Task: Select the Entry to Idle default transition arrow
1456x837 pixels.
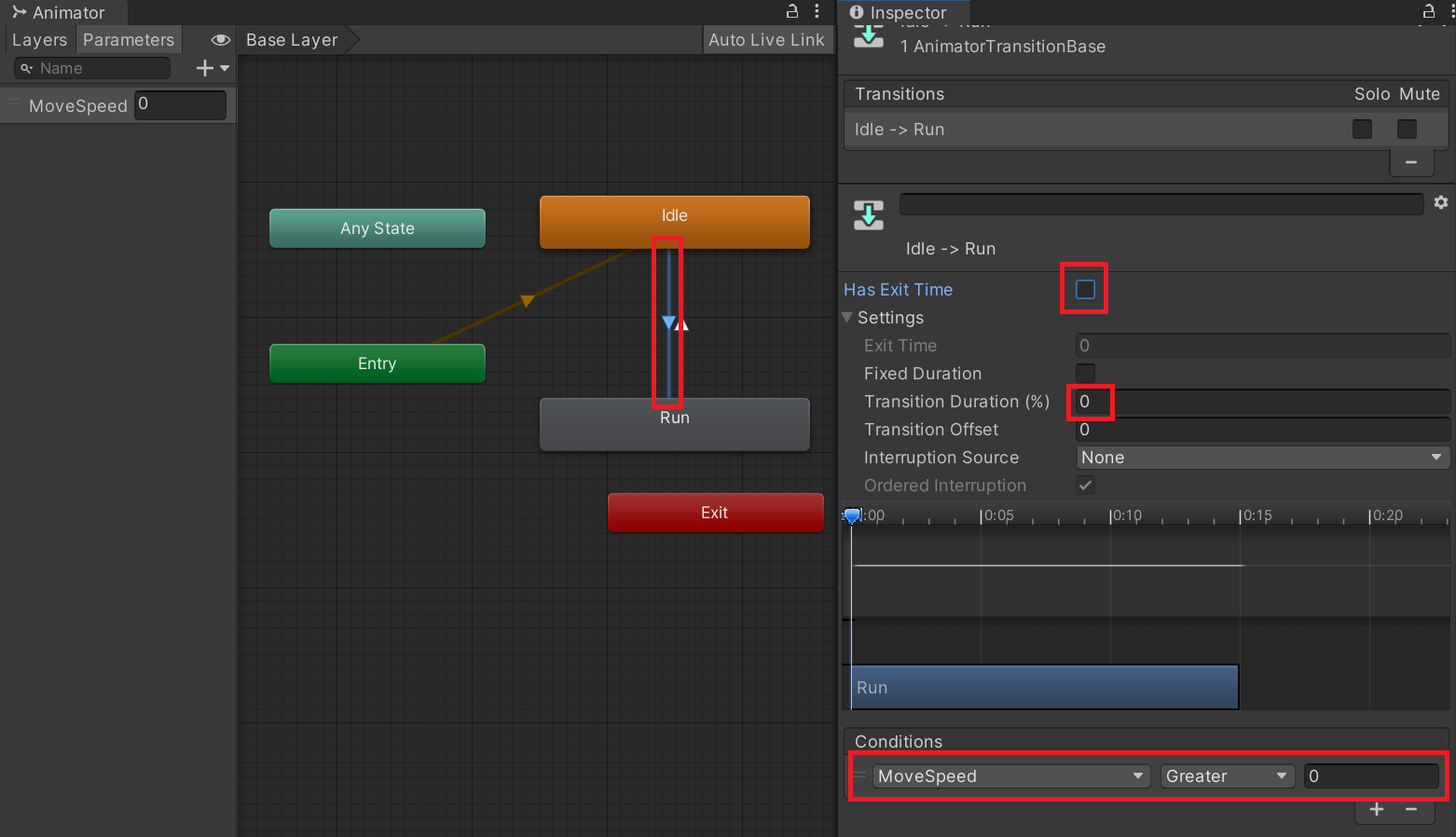Action: (x=528, y=300)
